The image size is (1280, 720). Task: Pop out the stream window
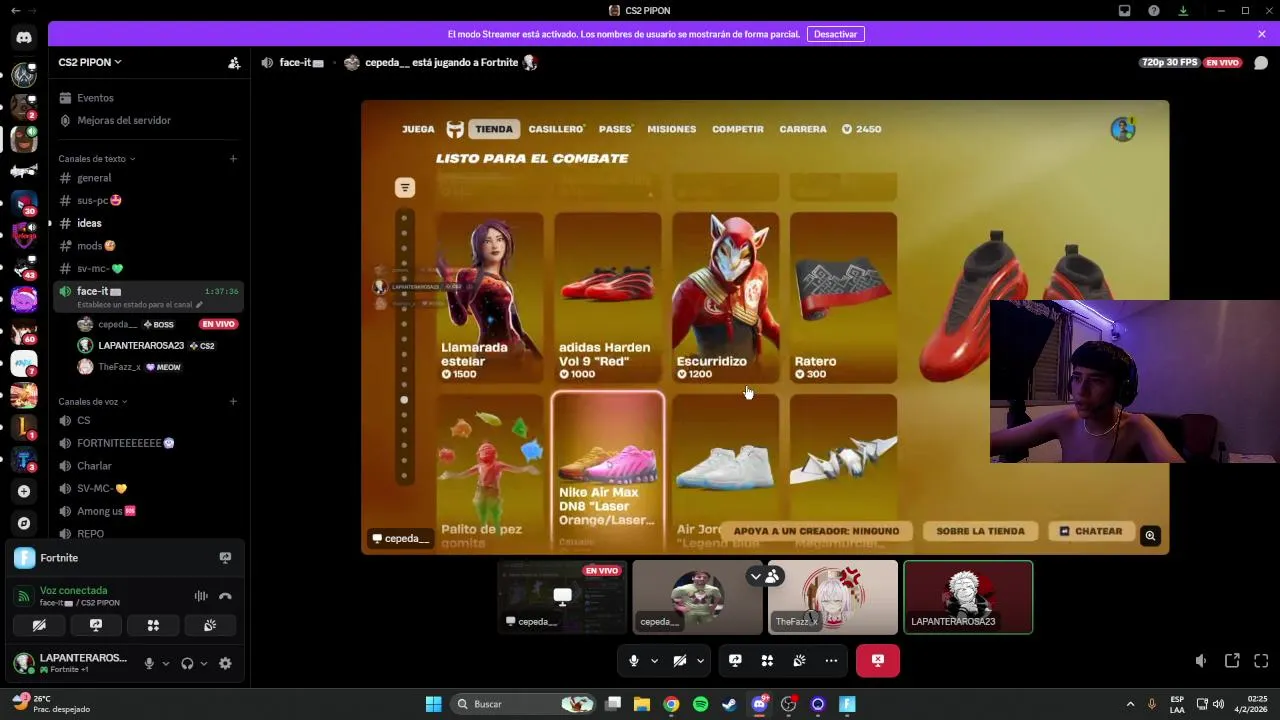point(1232,660)
